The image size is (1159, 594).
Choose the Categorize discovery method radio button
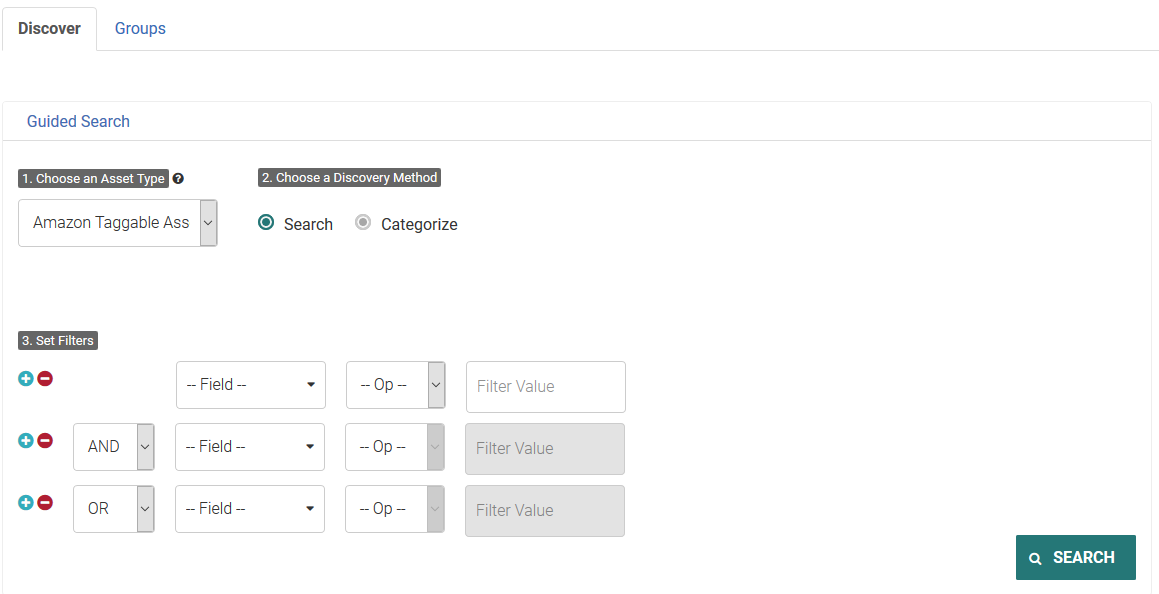363,223
